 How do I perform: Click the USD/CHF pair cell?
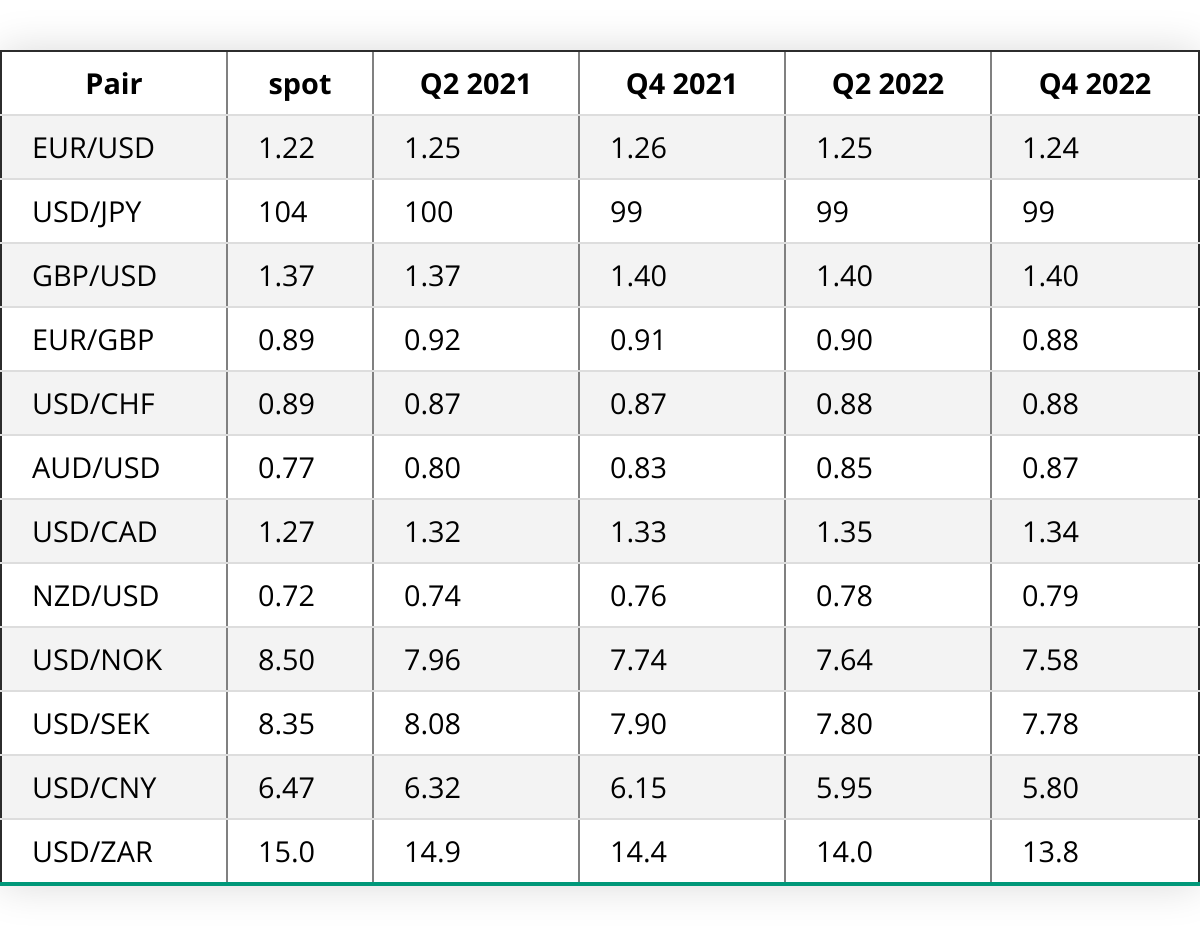tap(94, 403)
